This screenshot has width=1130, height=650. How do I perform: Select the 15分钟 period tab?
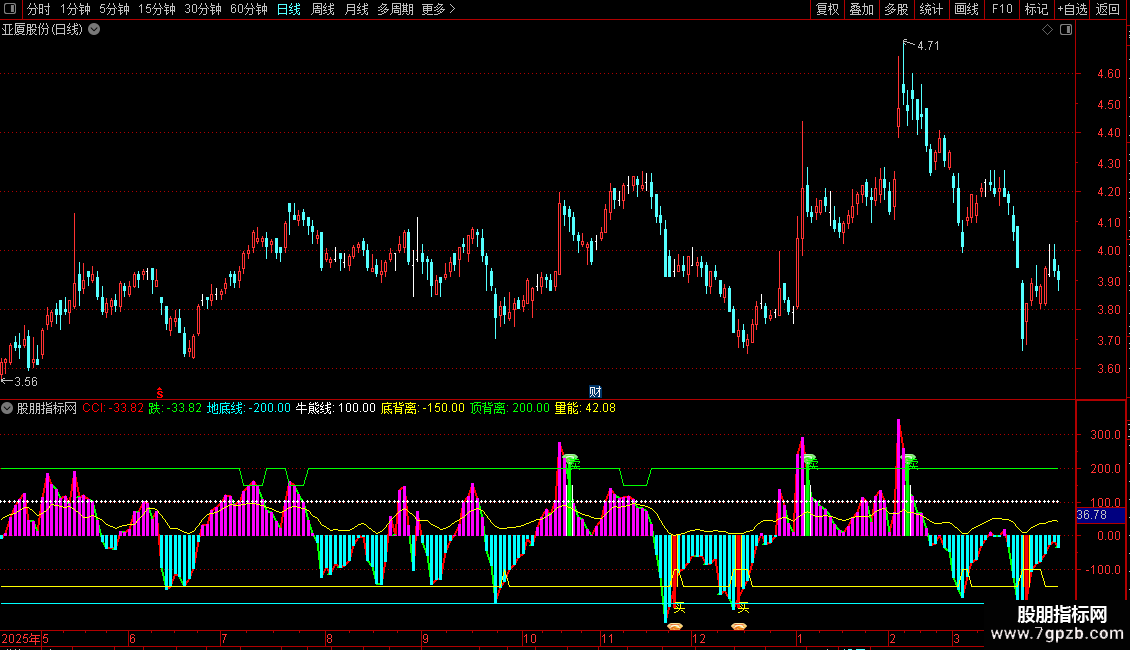tap(156, 9)
